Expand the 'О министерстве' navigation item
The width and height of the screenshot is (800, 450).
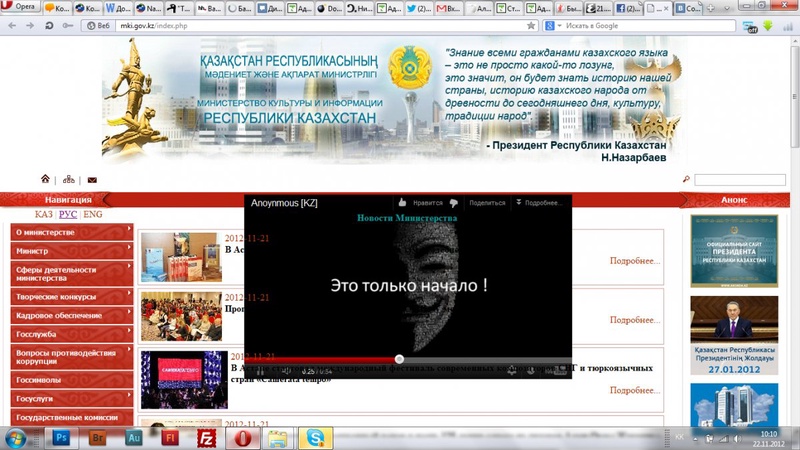pos(71,232)
